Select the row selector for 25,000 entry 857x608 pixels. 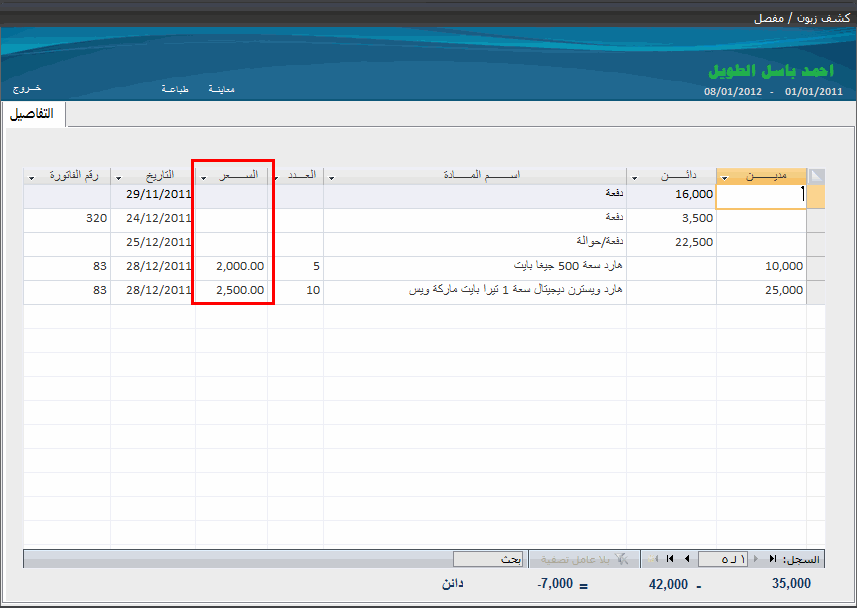pyautogui.click(x=815, y=292)
